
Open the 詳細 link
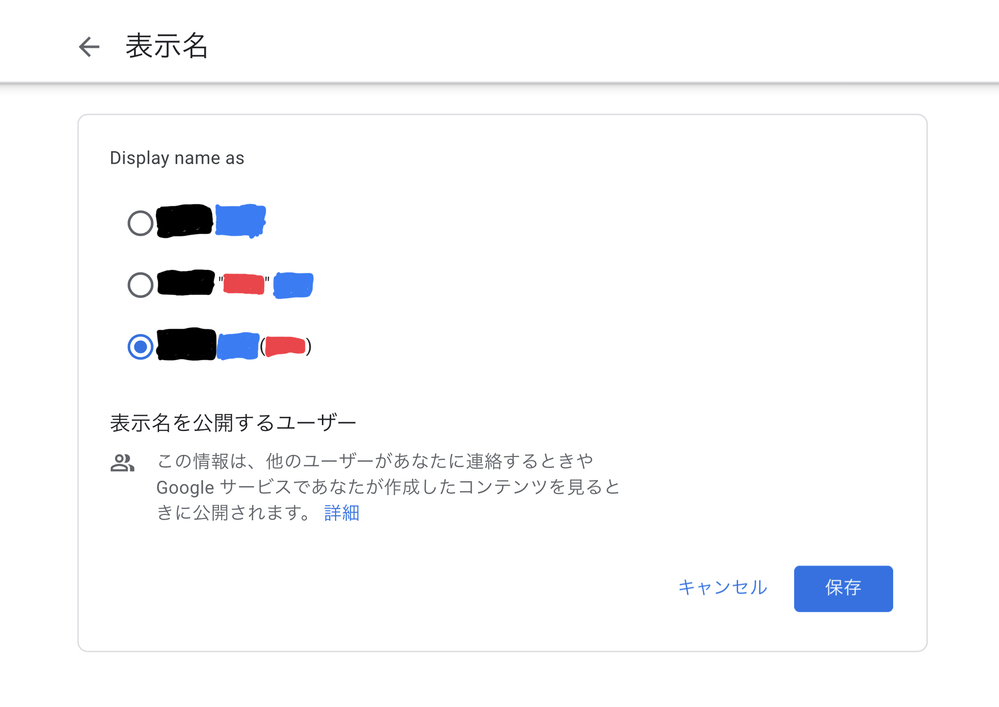coord(341,513)
